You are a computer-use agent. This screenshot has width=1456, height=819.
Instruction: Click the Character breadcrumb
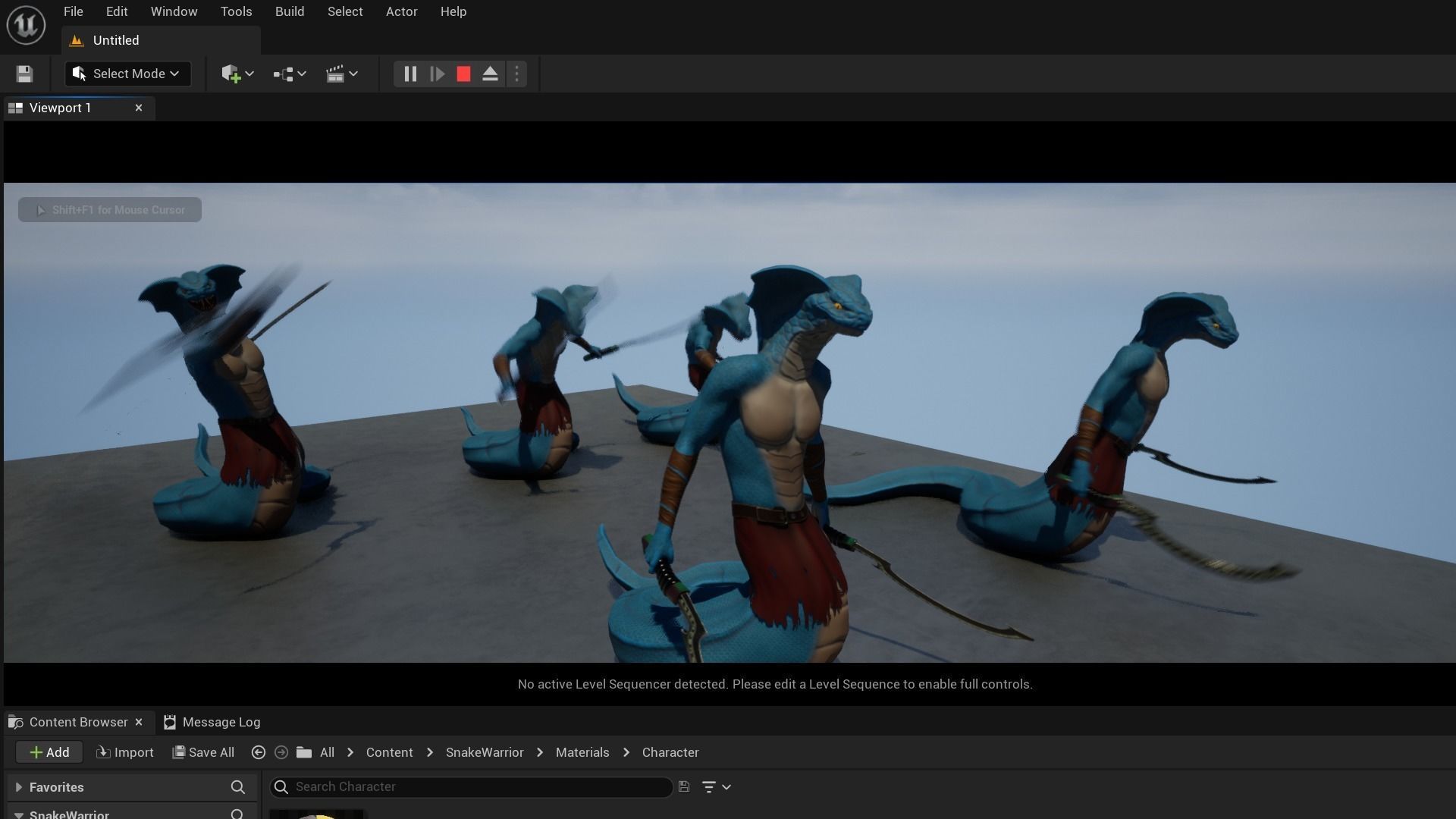670,752
